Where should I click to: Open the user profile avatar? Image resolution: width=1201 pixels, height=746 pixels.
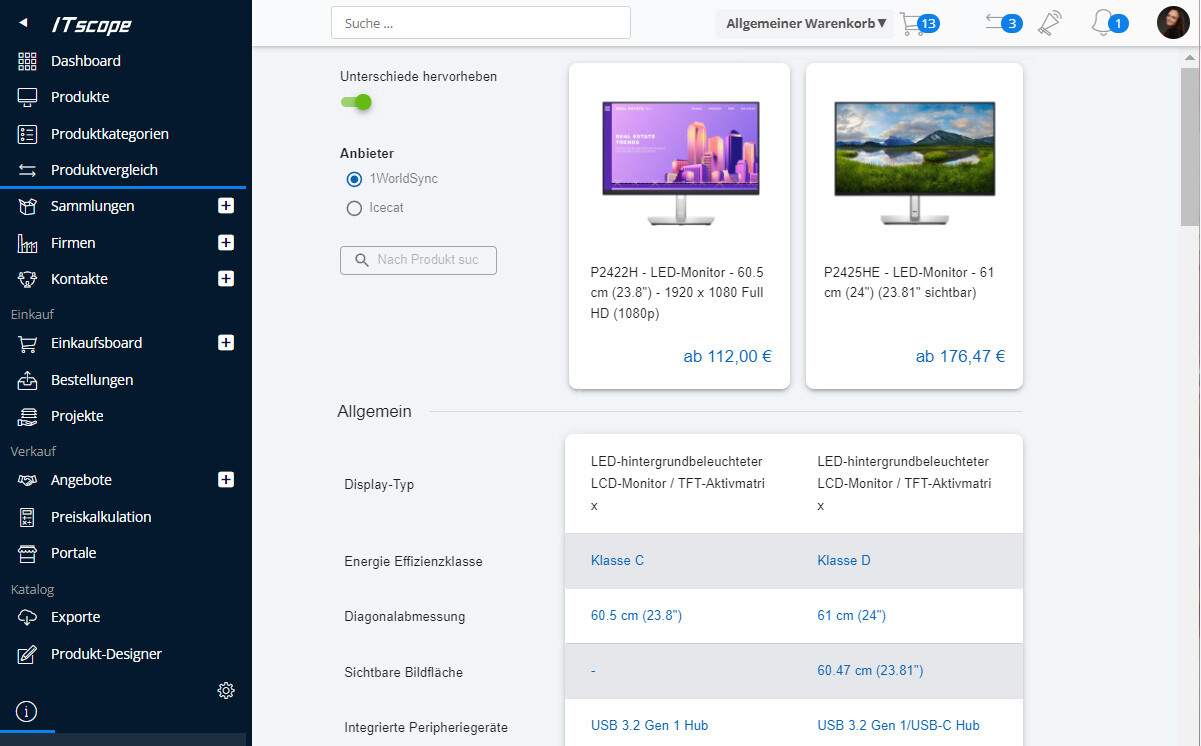tap(1173, 22)
